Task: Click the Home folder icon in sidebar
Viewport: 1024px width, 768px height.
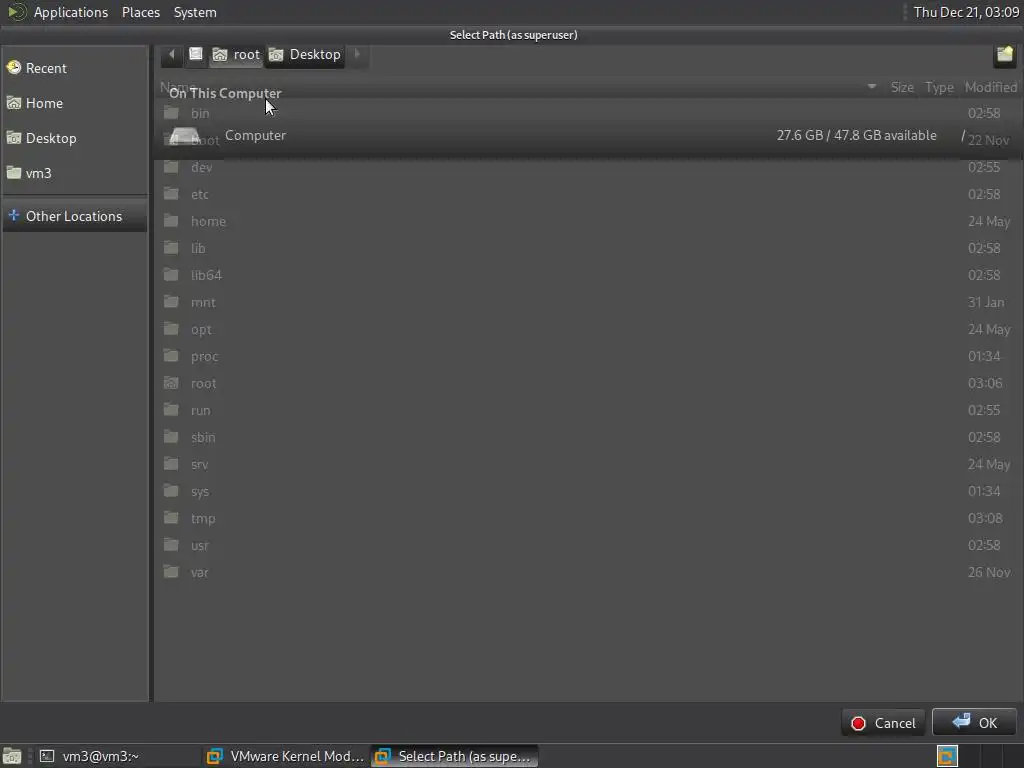Action: tap(14, 103)
